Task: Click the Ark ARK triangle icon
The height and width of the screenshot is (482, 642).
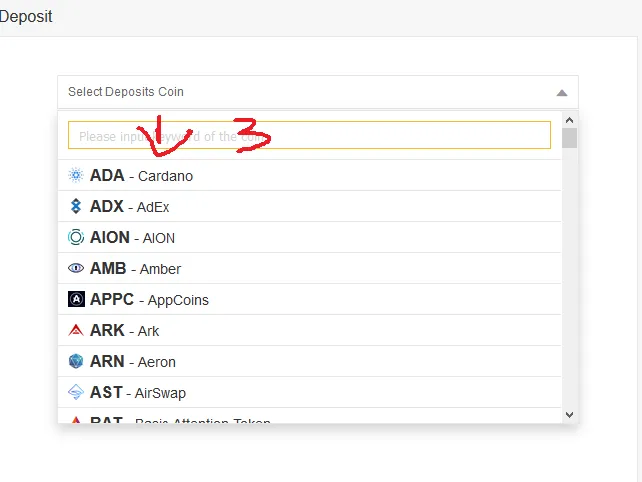Action: click(x=76, y=330)
